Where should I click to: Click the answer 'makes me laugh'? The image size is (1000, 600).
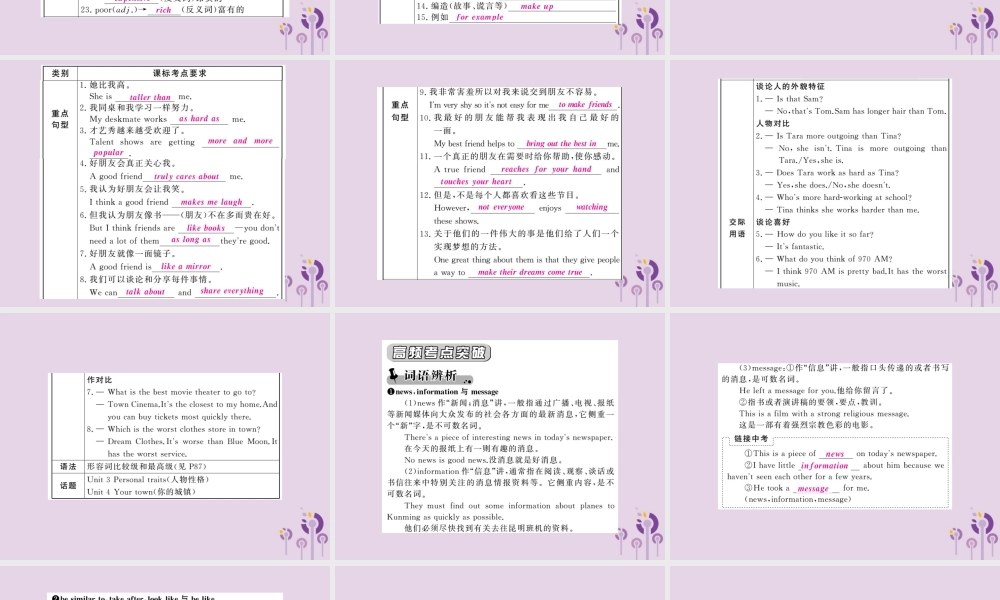click(x=211, y=202)
